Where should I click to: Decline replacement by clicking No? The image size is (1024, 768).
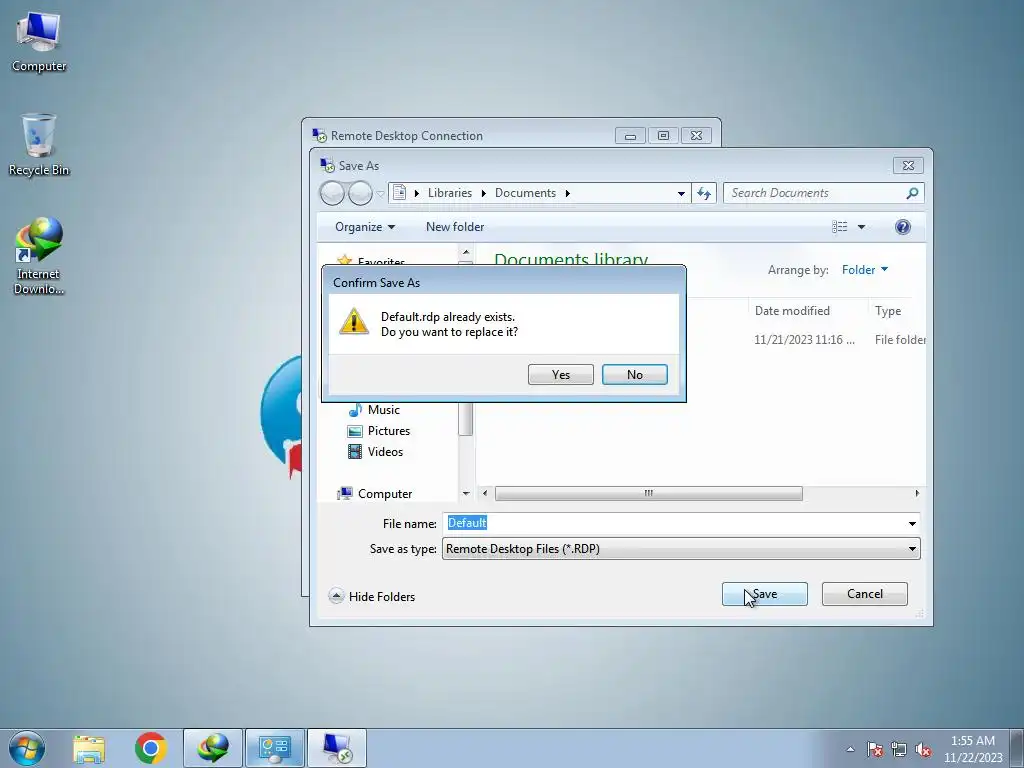click(634, 375)
